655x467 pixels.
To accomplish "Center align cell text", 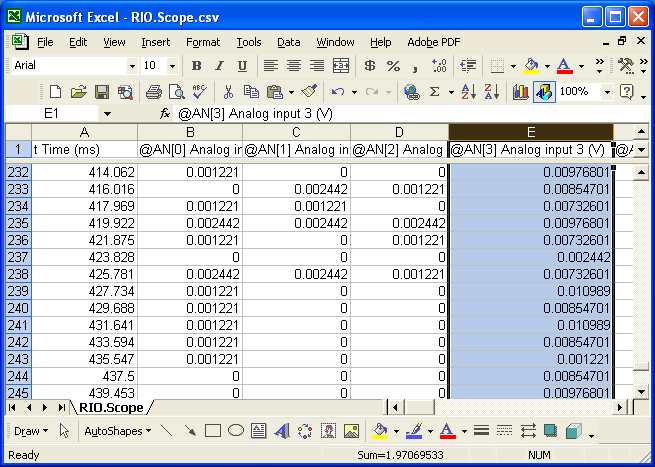I will click(294, 66).
